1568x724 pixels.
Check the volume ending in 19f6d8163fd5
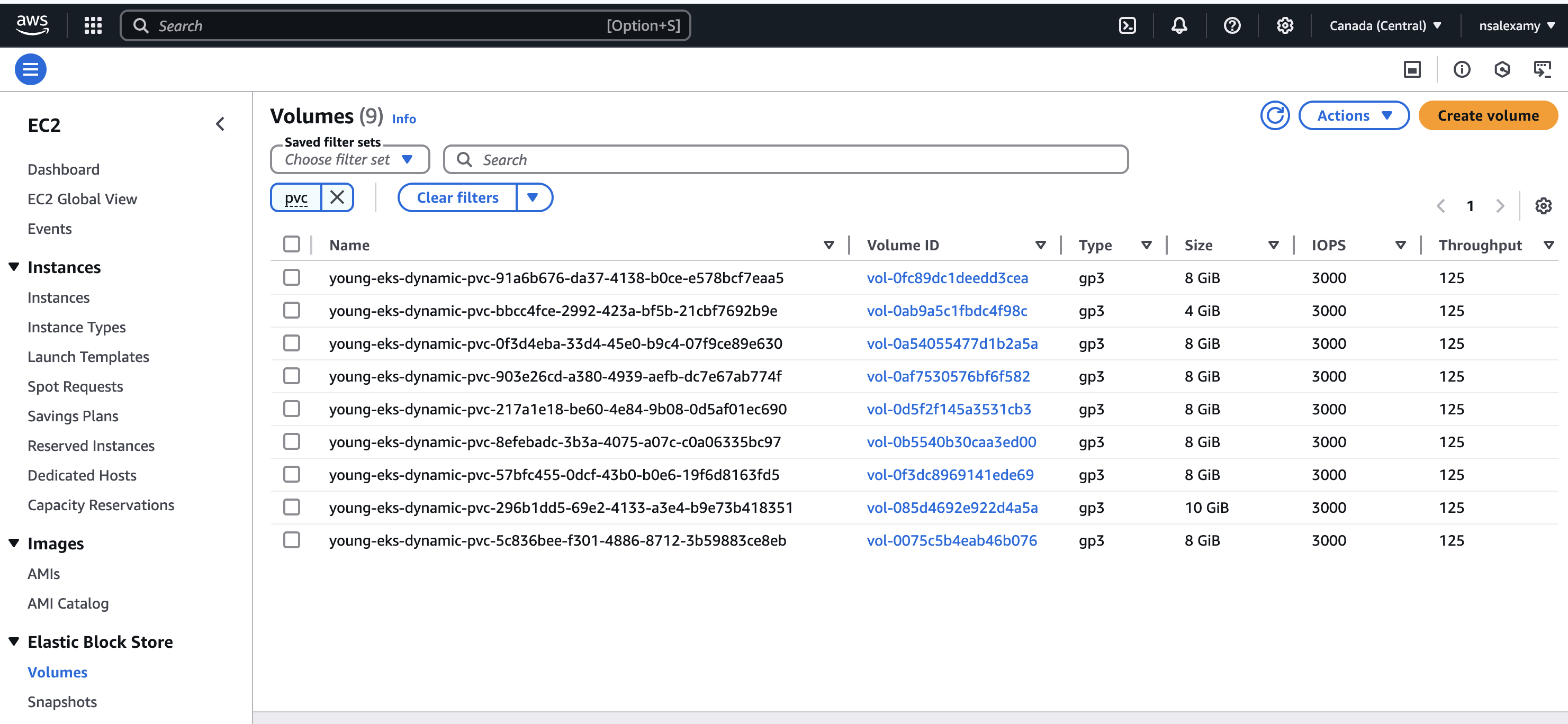click(x=292, y=475)
